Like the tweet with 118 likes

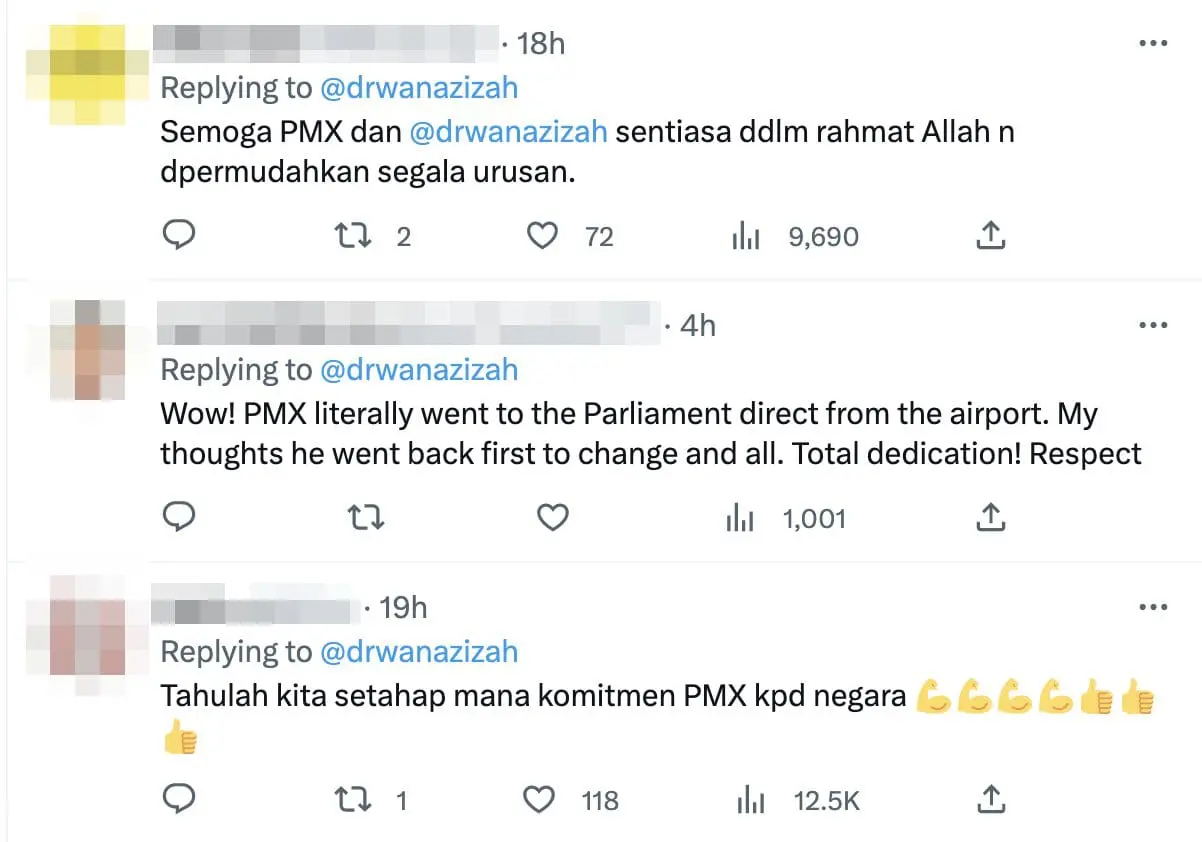click(x=540, y=800)
